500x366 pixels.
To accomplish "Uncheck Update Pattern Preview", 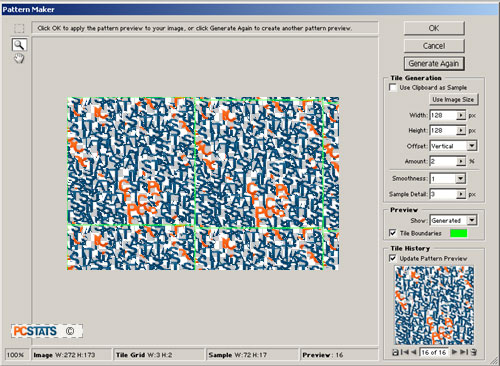I will pos(393,258).
